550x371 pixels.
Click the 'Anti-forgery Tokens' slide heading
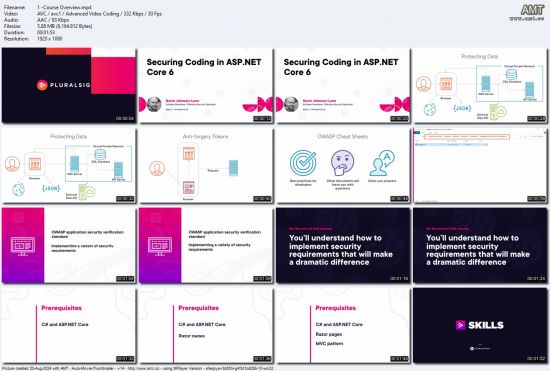pos(206,136)
